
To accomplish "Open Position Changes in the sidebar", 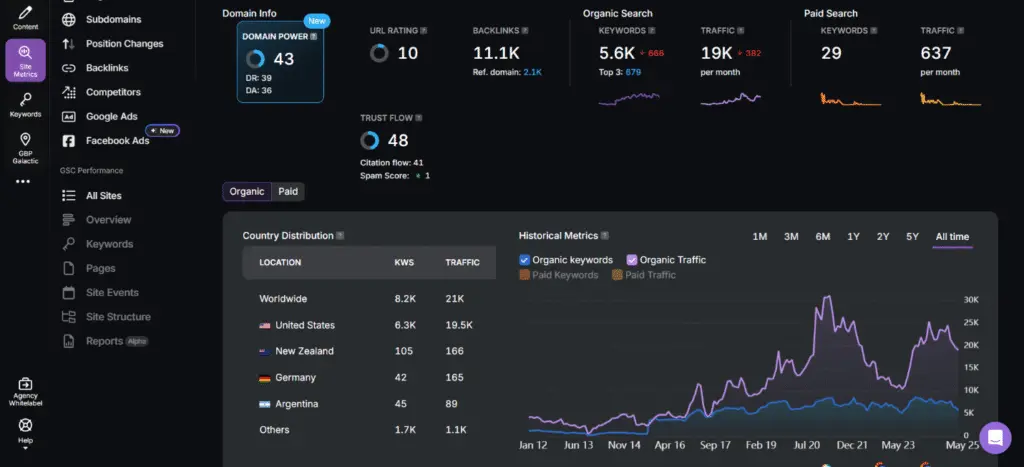I will 124,44.
